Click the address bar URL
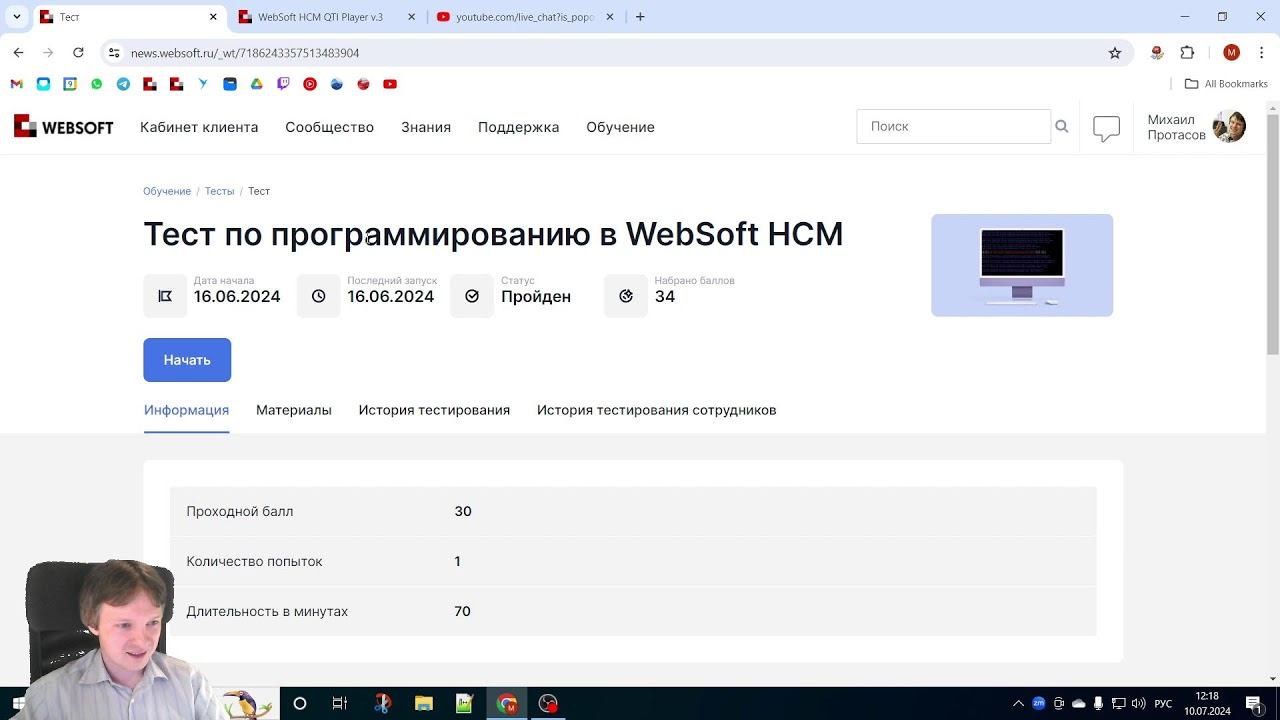1280x720 pixels. point(245,53)
